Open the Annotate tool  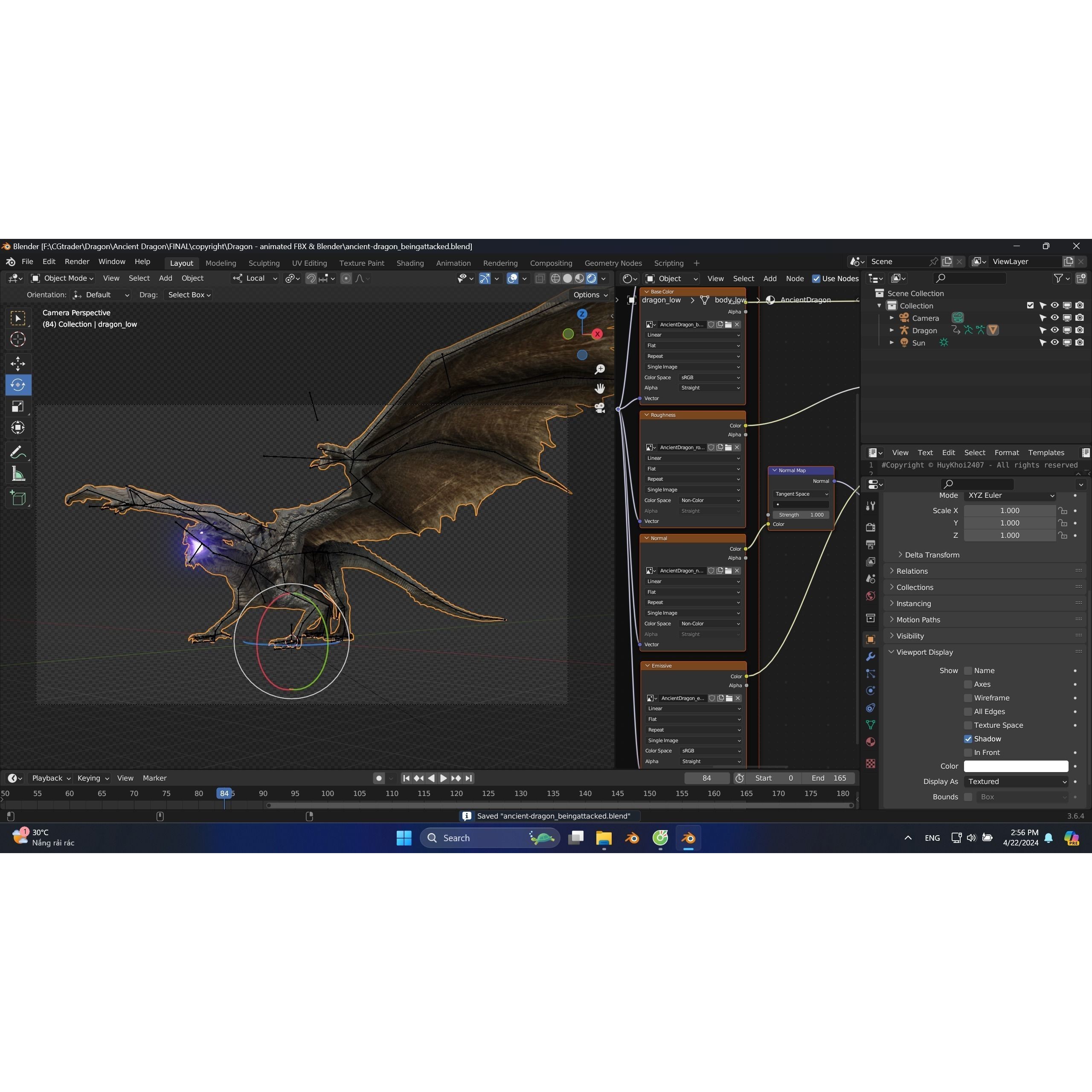pos(18,451)
